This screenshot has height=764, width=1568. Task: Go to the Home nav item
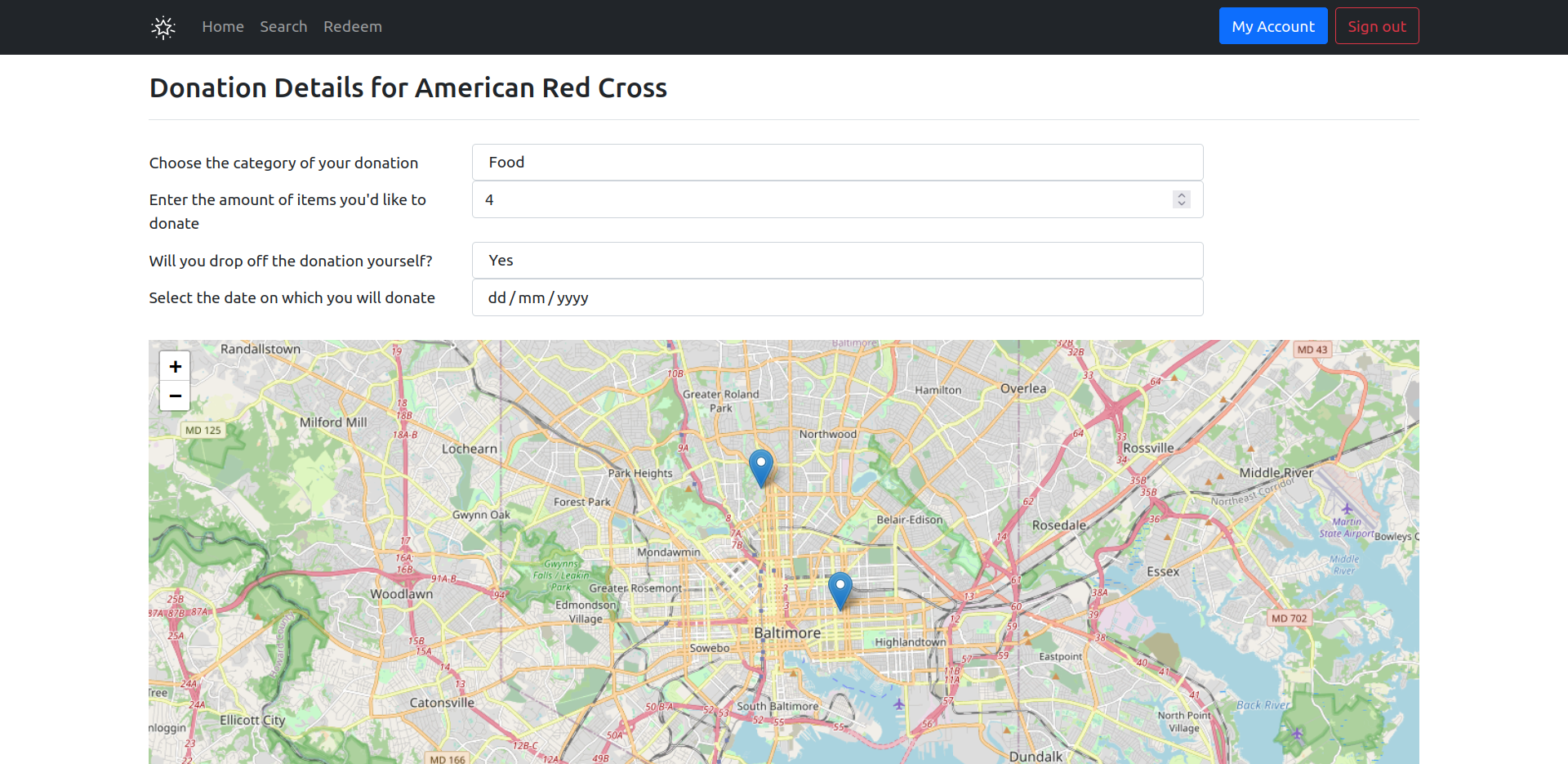(223, 27)
